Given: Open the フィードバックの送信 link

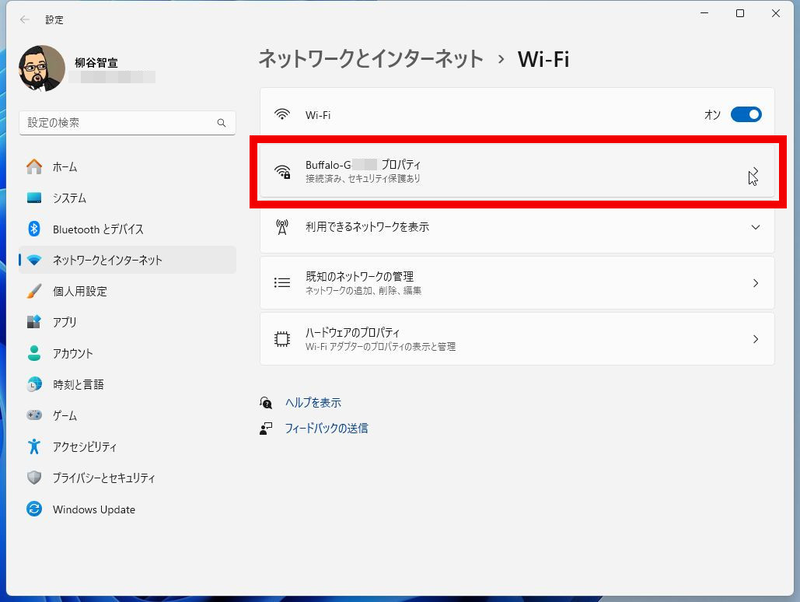Looking at the screenshot, I should click(x=327, y=428).
